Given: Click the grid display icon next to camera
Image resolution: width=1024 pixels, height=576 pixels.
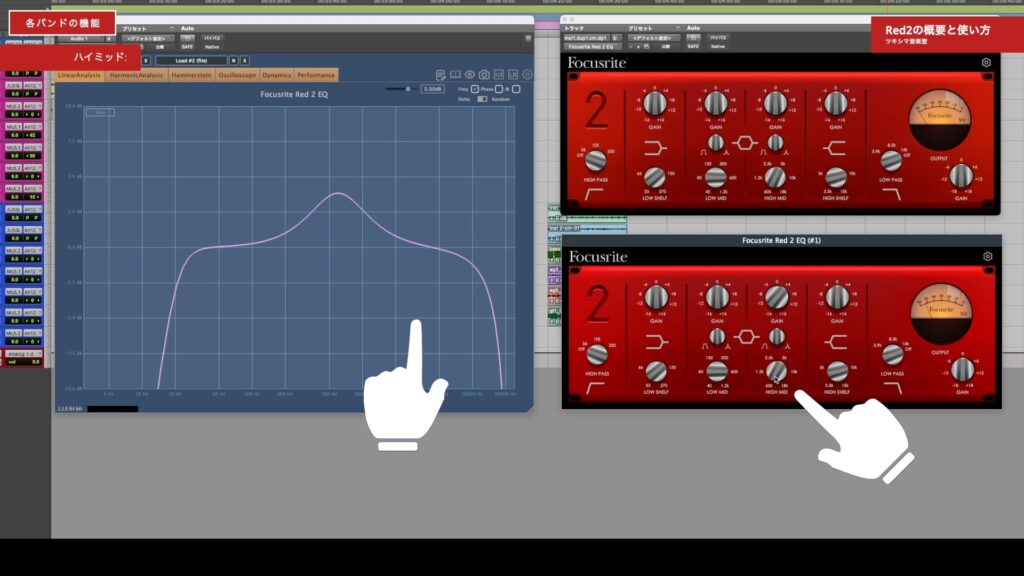Looking at the screenshot, I should pos(498,75).
